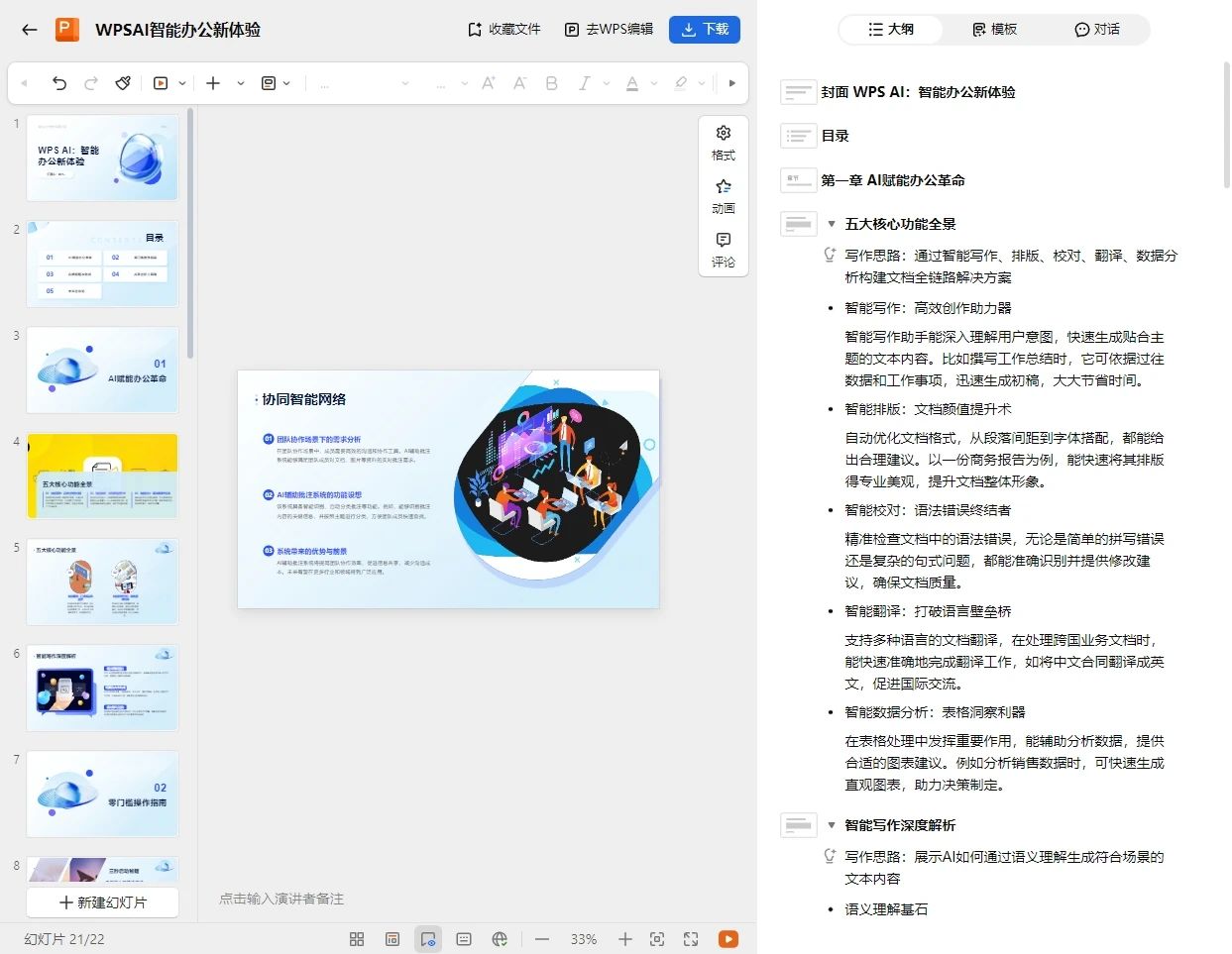Click outline bullet 智能数据分析: 表格洞察利器

[x=935, y=712]
